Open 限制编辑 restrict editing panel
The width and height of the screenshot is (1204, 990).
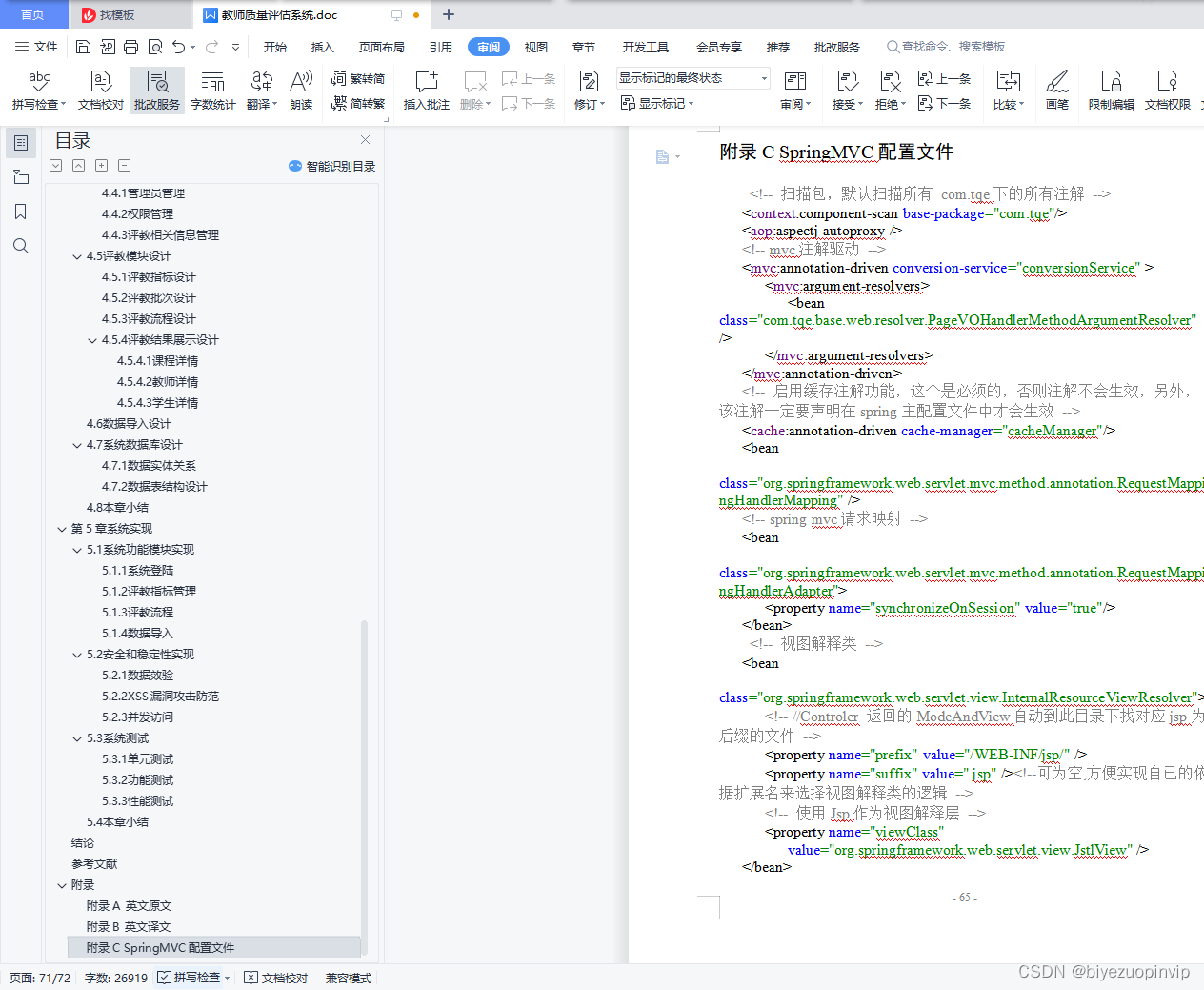[x=1111, y=91]
